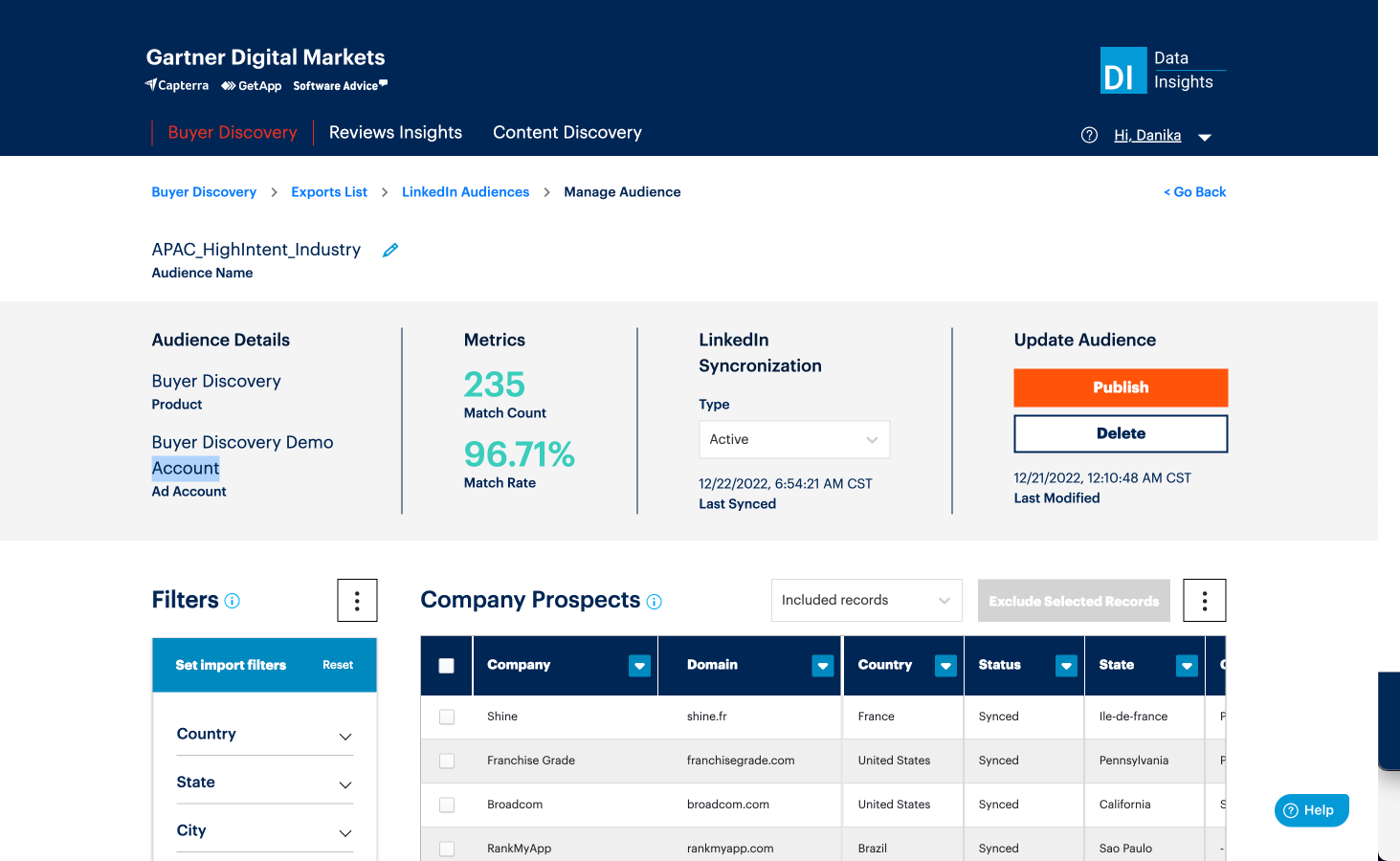This screenshot has width=1400, height=861.
Task: Click the Publish button
Action: tap(1120, 387)
